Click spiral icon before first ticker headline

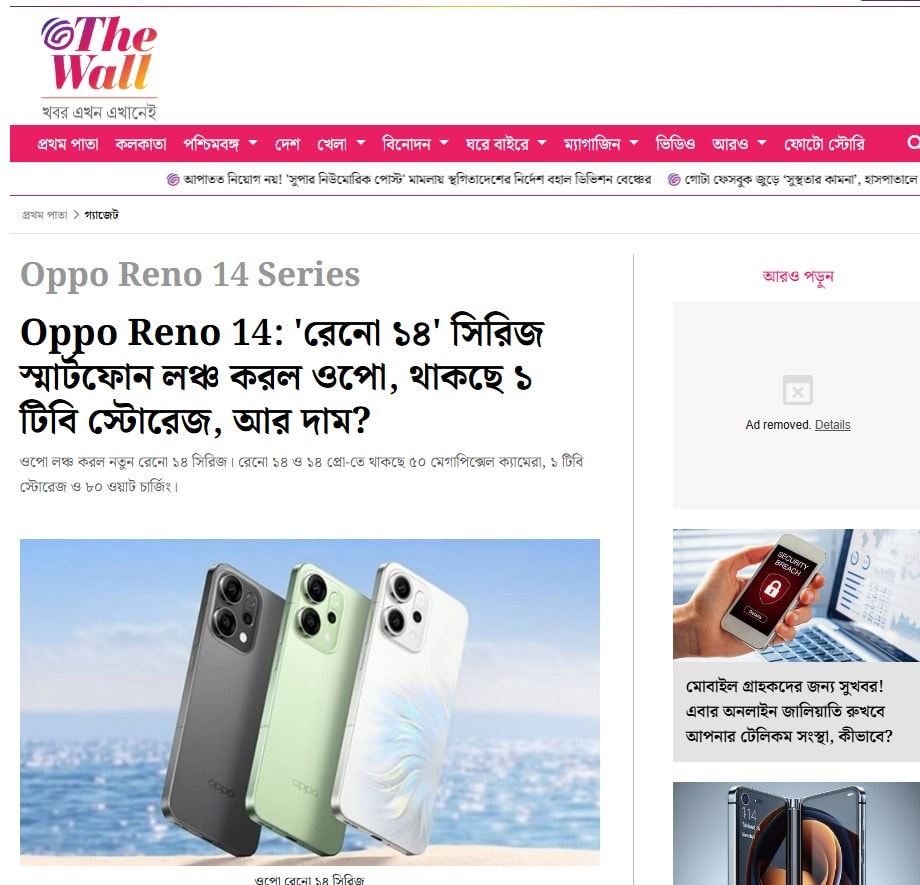(x=173, y=180)
